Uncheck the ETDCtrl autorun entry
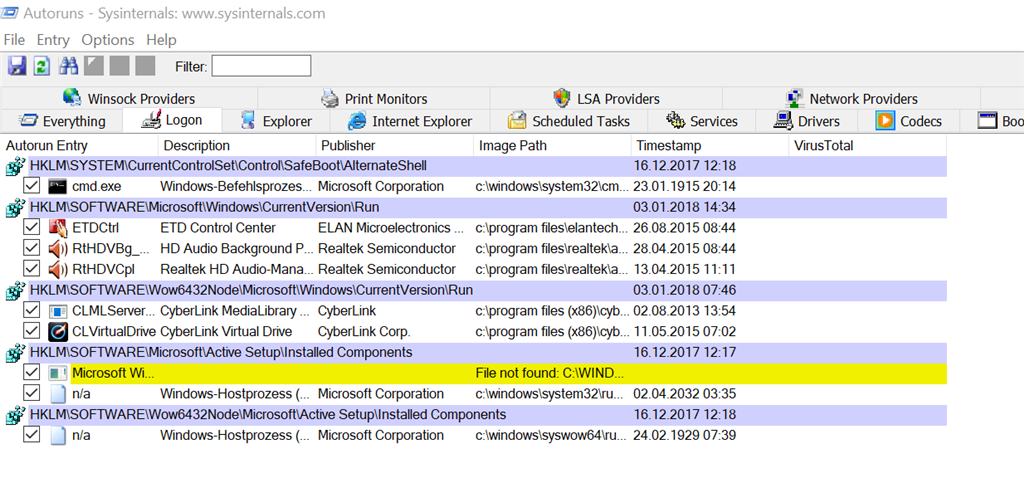This screenshot has width=1024, height=502. click(x=31, y=228)
